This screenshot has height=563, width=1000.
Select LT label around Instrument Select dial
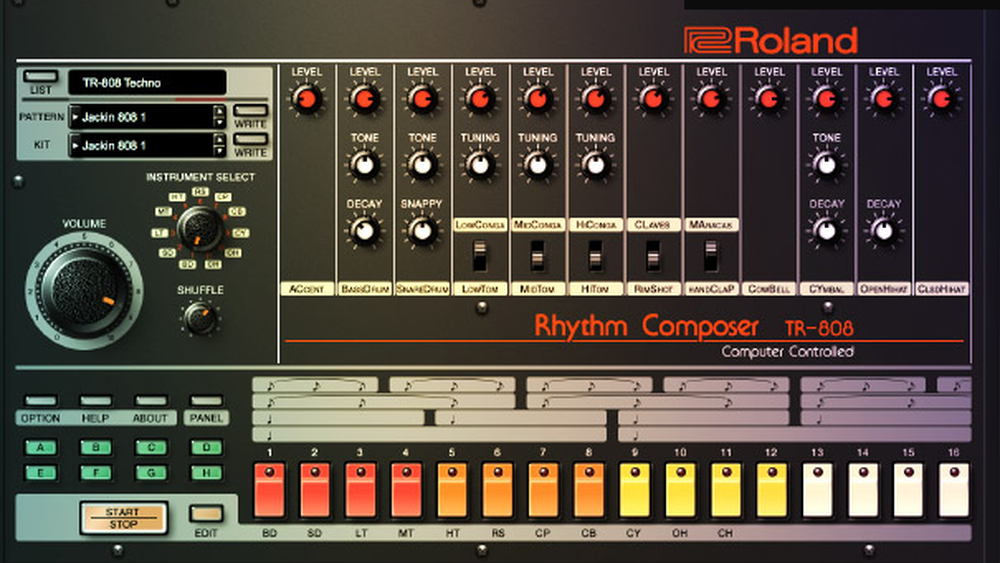click(159, 233)
